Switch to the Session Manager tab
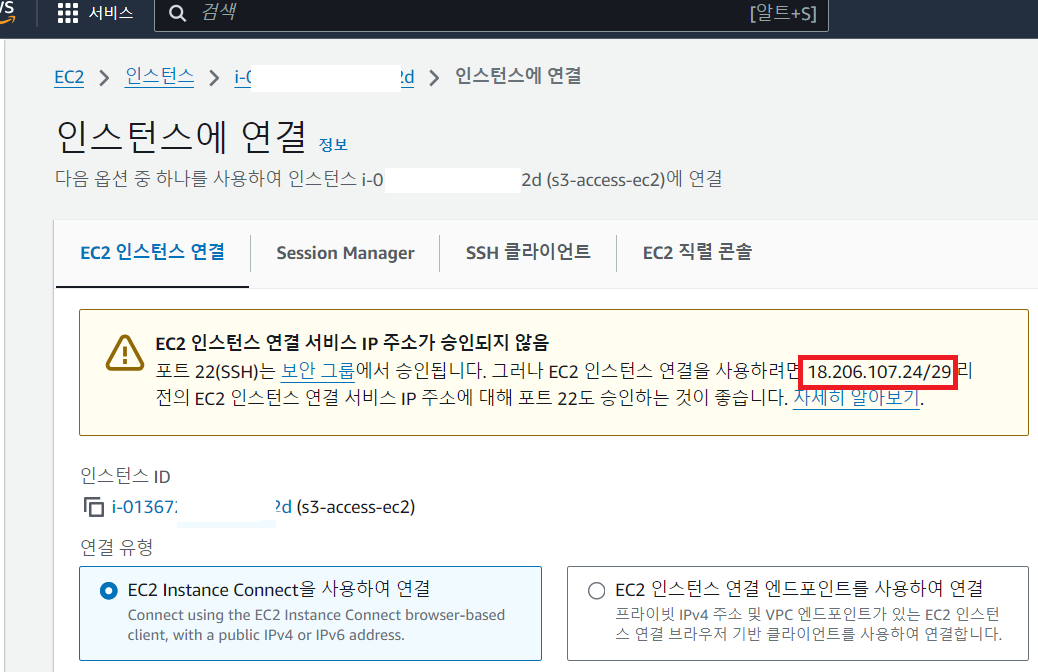 (x=345, y=253)
